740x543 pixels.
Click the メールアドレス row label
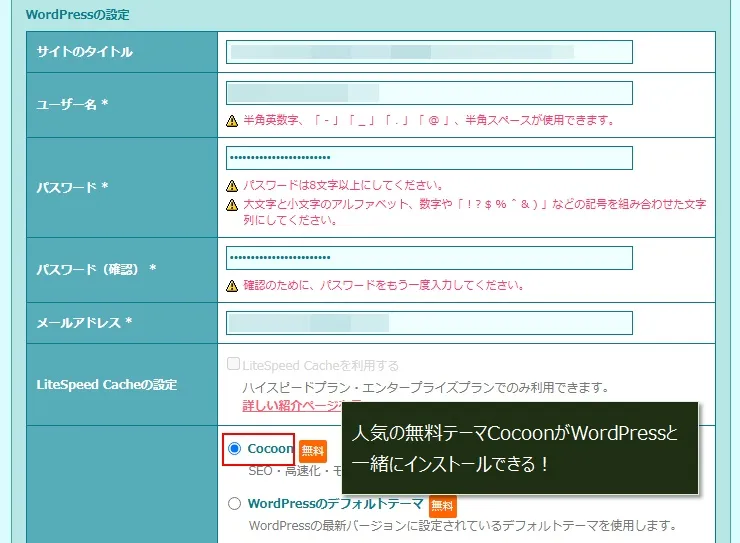coord(85,323)
